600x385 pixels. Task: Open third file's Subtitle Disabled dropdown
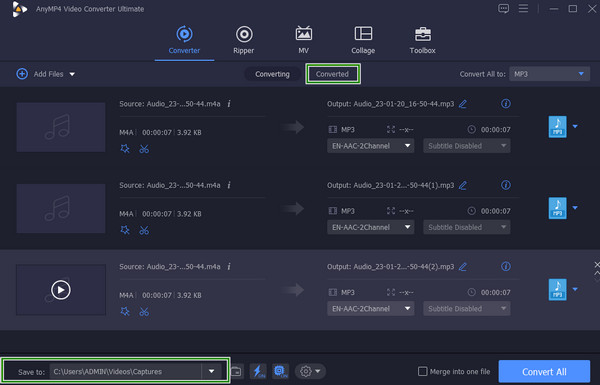[x=466, y=309]
